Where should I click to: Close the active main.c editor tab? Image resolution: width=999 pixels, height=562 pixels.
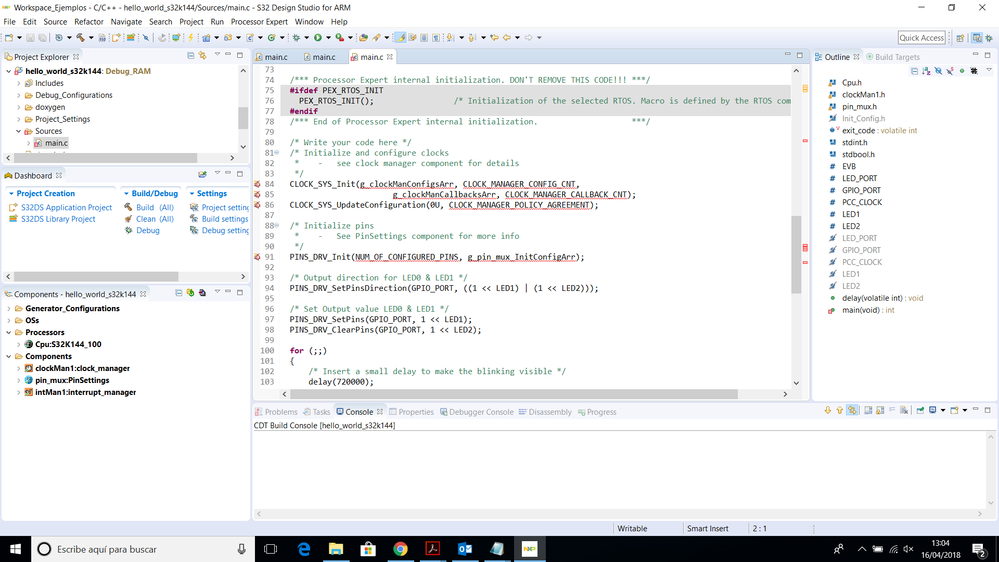pyautogui.click(x=390, y=57)
